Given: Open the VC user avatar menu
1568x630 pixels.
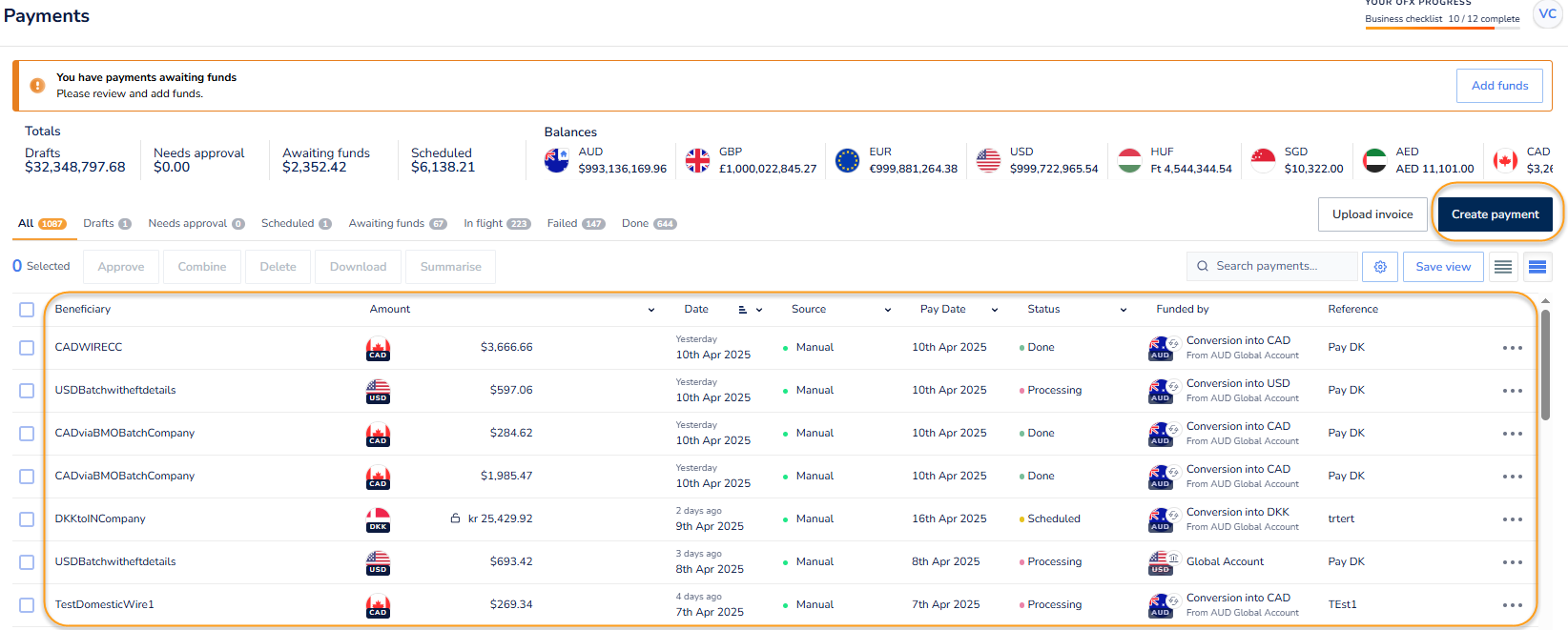Looking at the screenshot, I should (x=1547, y=14).
